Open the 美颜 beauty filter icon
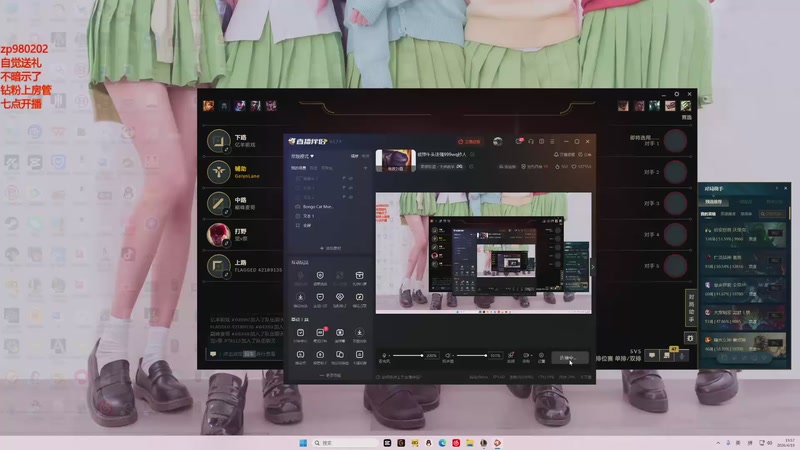Viewport: 800px width, 450px height. [x=511, y=357]
